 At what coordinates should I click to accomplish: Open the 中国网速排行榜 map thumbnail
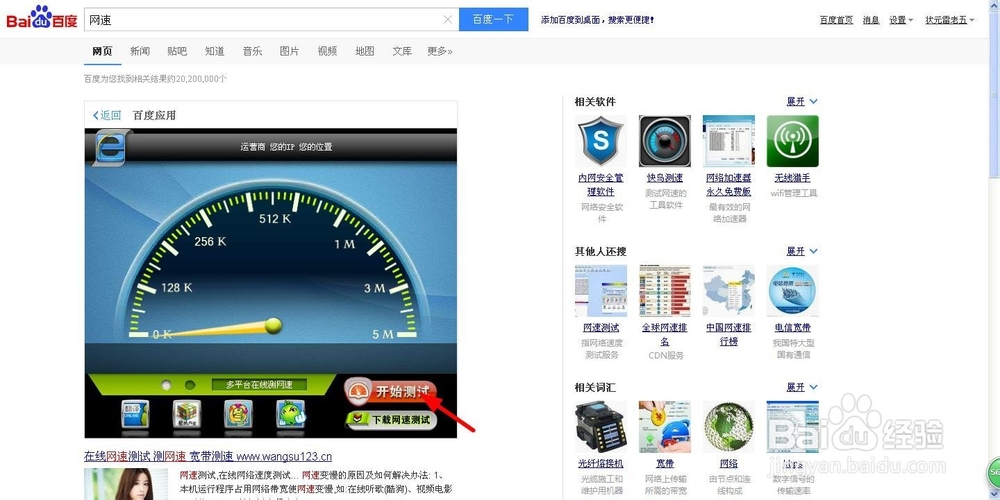coord(728,291)
